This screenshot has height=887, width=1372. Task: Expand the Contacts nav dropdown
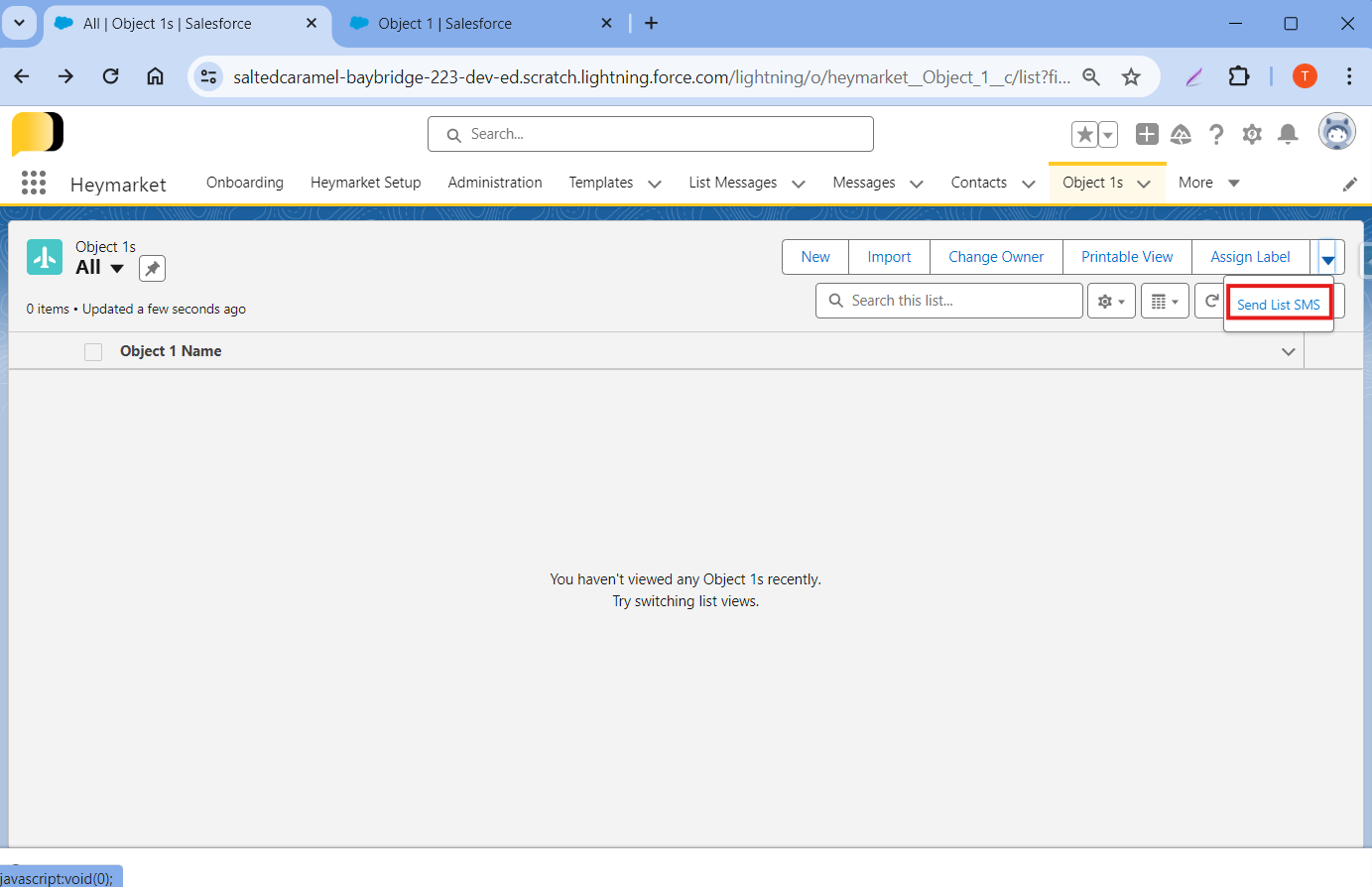[x=1029, y=184]
